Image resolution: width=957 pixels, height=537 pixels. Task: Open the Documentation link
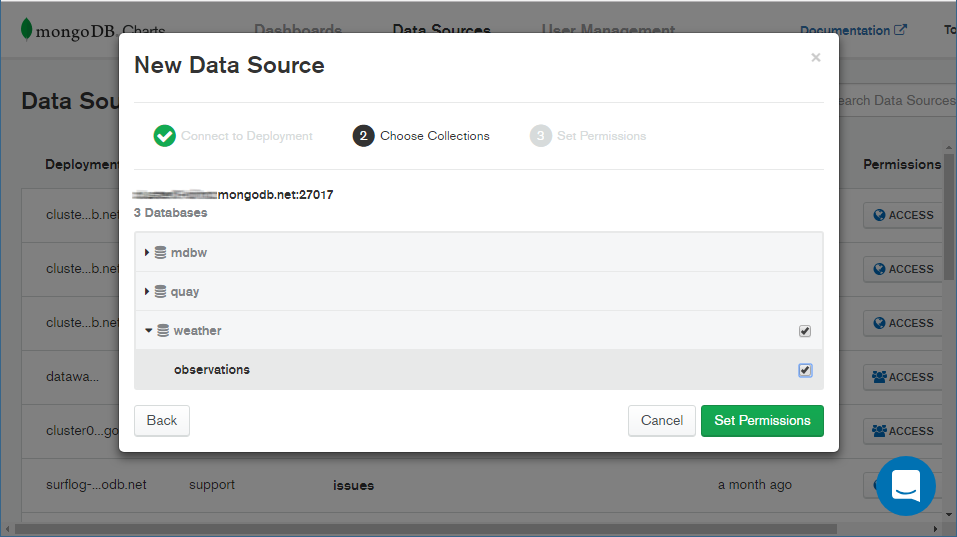coord(845,31)
